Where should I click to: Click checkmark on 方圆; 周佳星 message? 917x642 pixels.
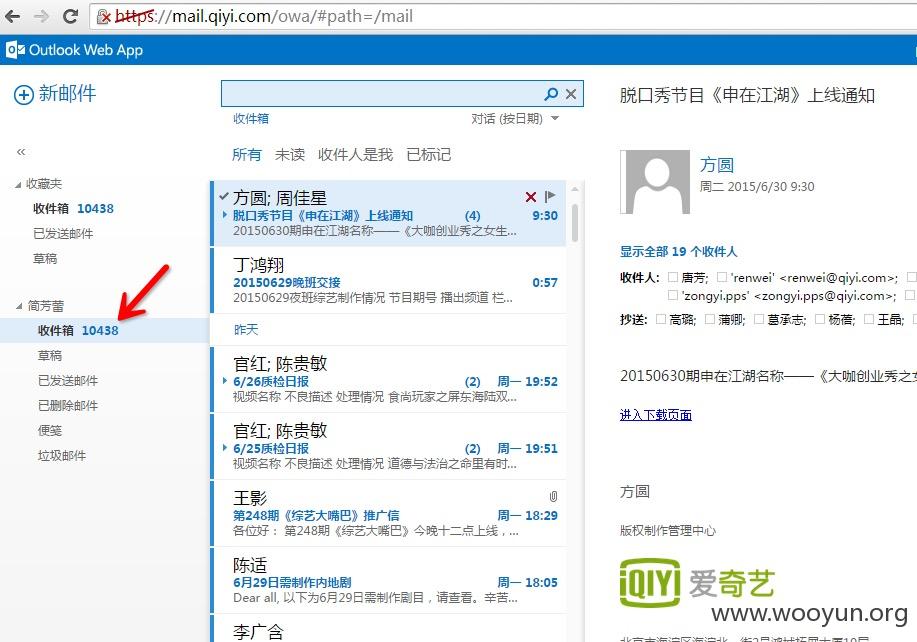click(223, 196)
